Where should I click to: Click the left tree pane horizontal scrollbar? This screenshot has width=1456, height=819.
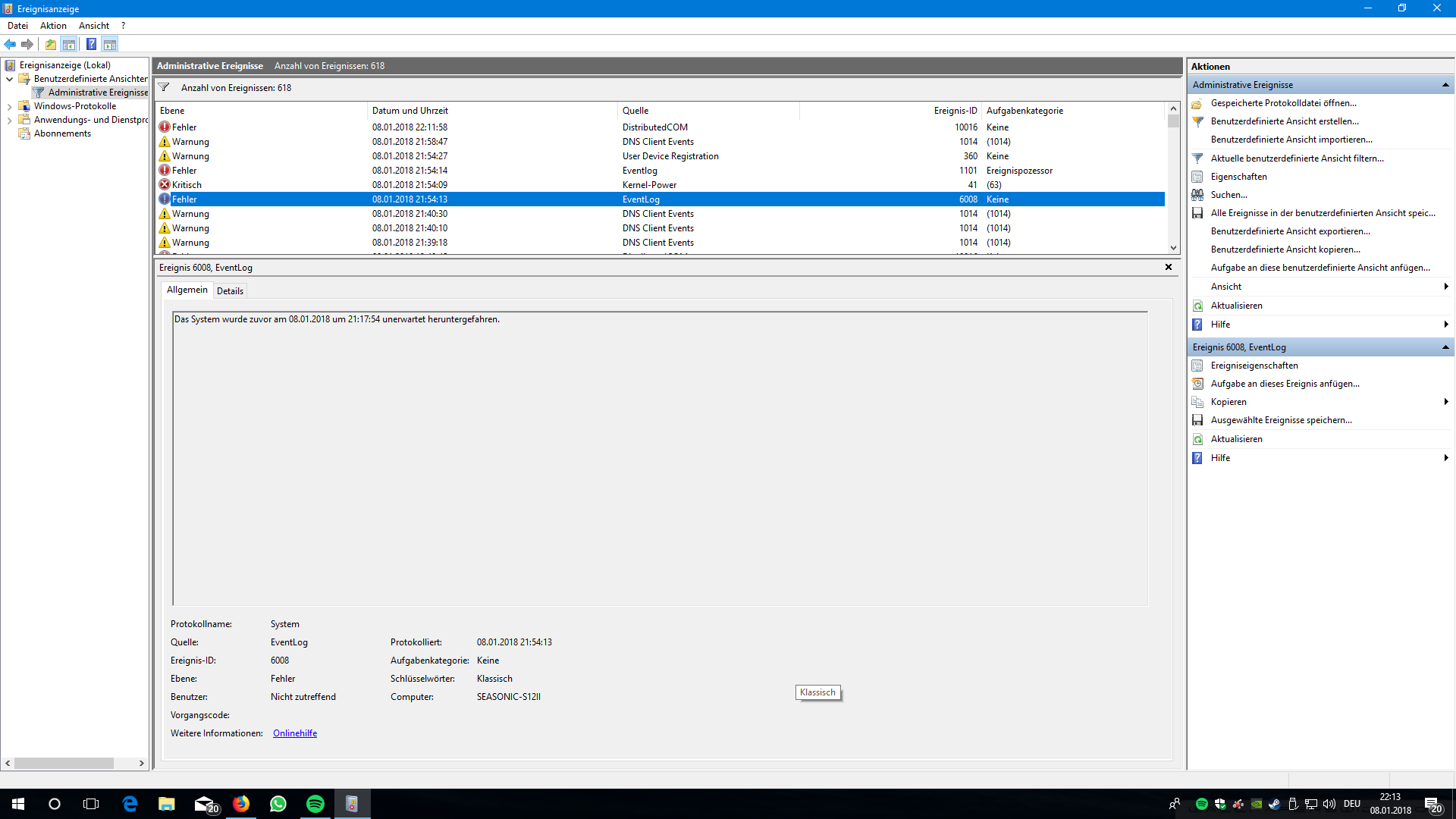click(x=64, y=763)
